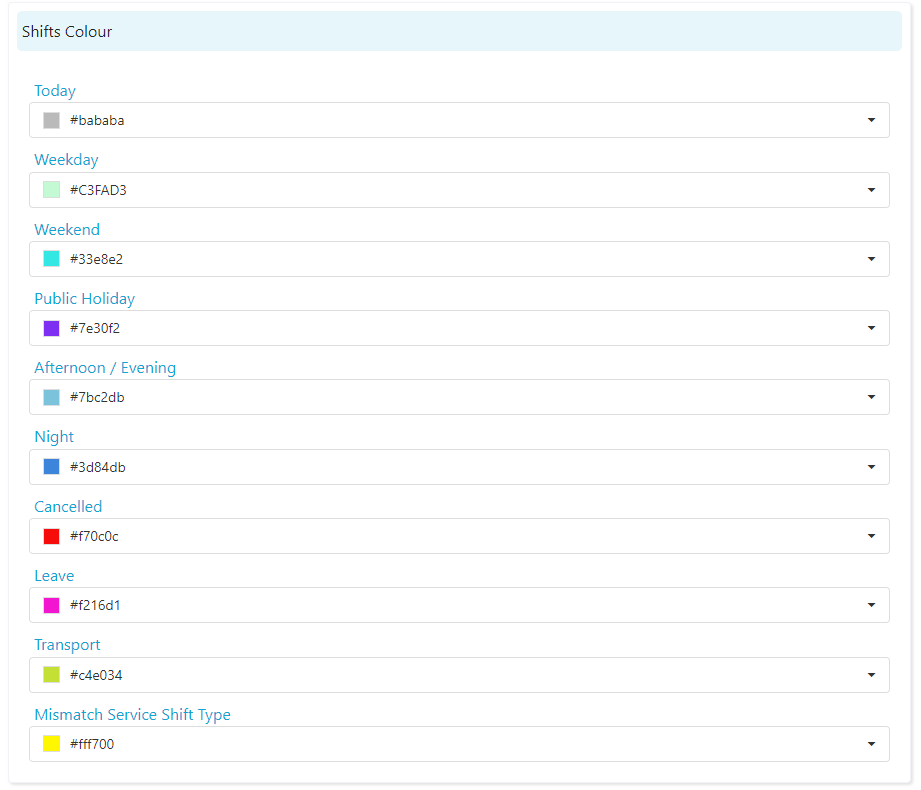Click the Shifts Colour section header
The image size is (921, 790).
coord(459,31)
